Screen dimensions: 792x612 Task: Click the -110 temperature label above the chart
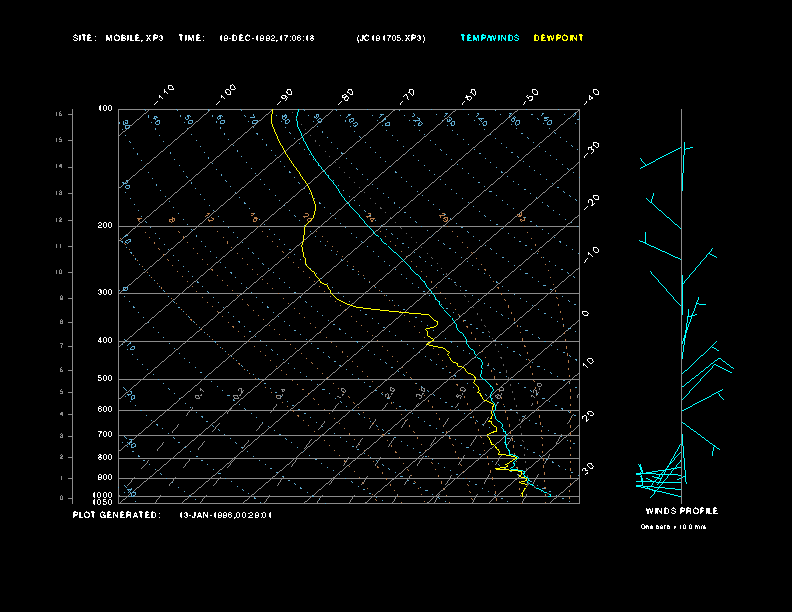point(164,94)
